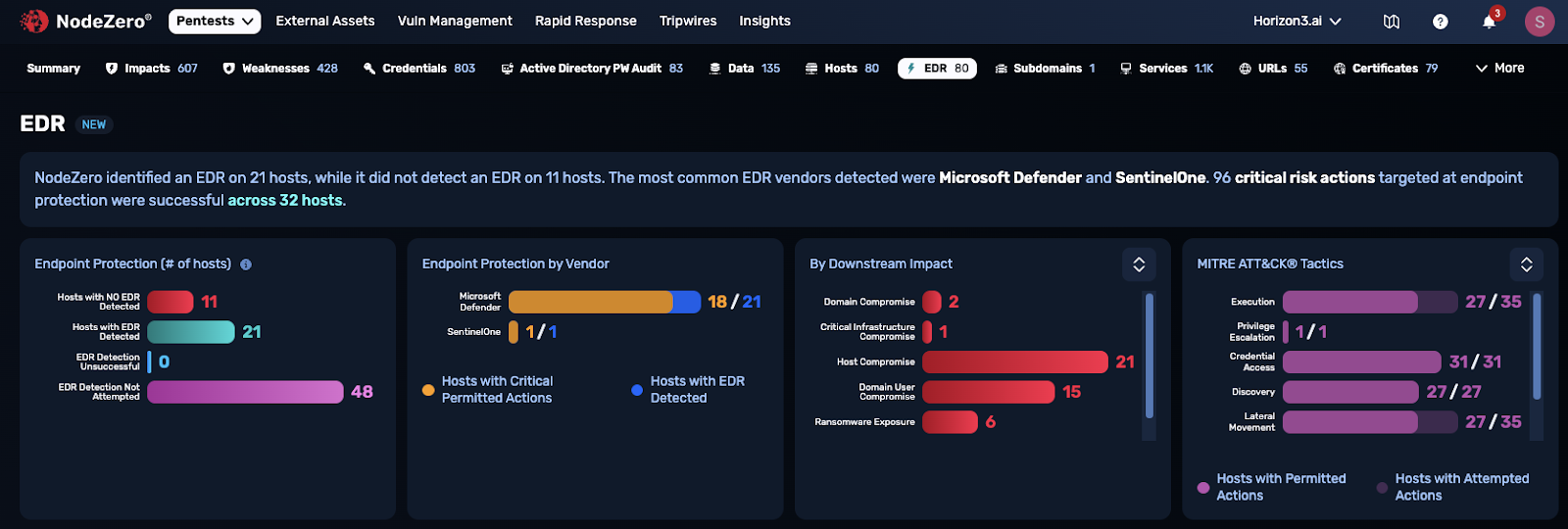Click the URLs globe icon
The height and width of the screenshot is (529, 1568).
coord(1246,69)
